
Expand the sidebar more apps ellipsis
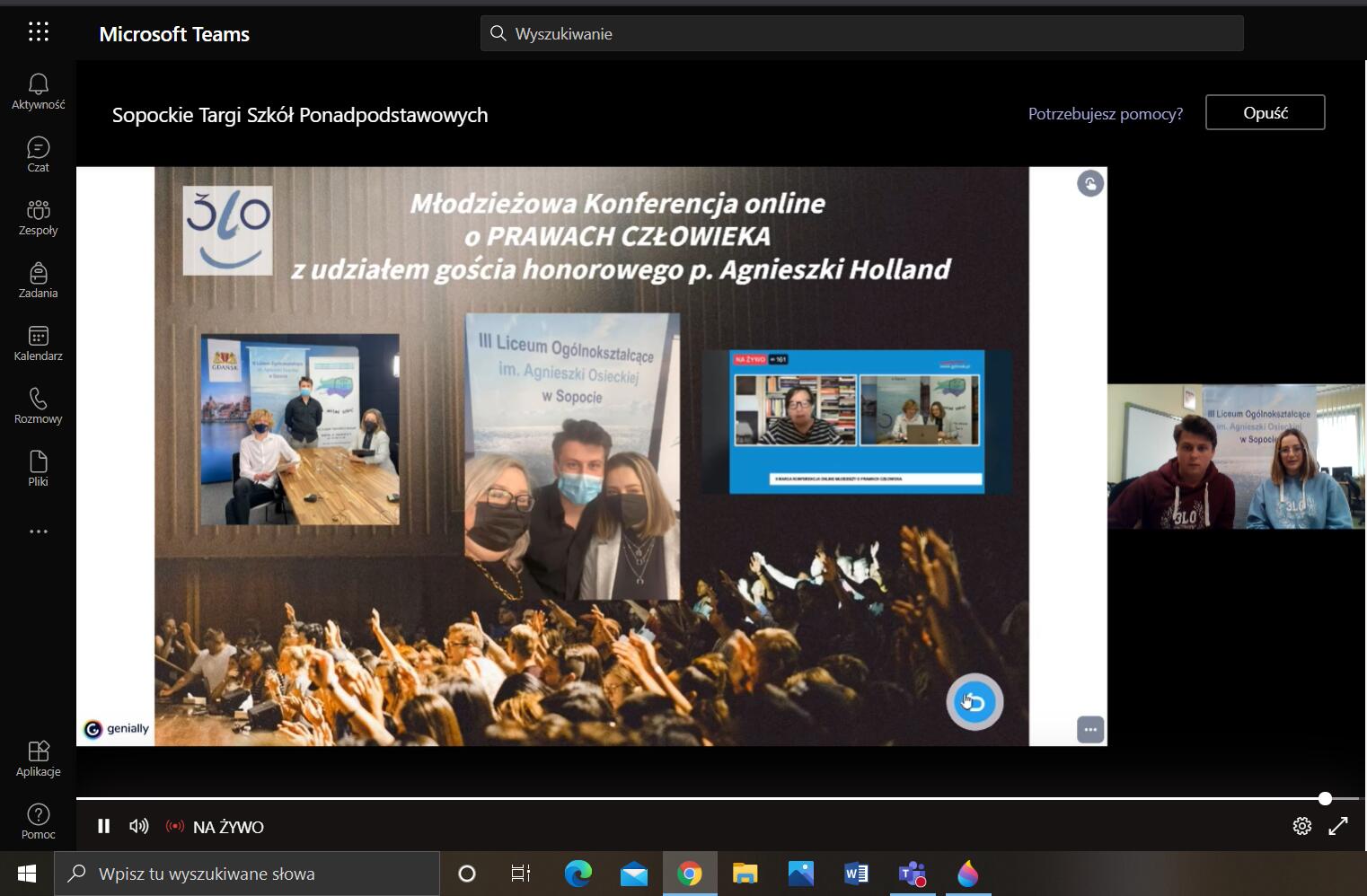(38, 531)
